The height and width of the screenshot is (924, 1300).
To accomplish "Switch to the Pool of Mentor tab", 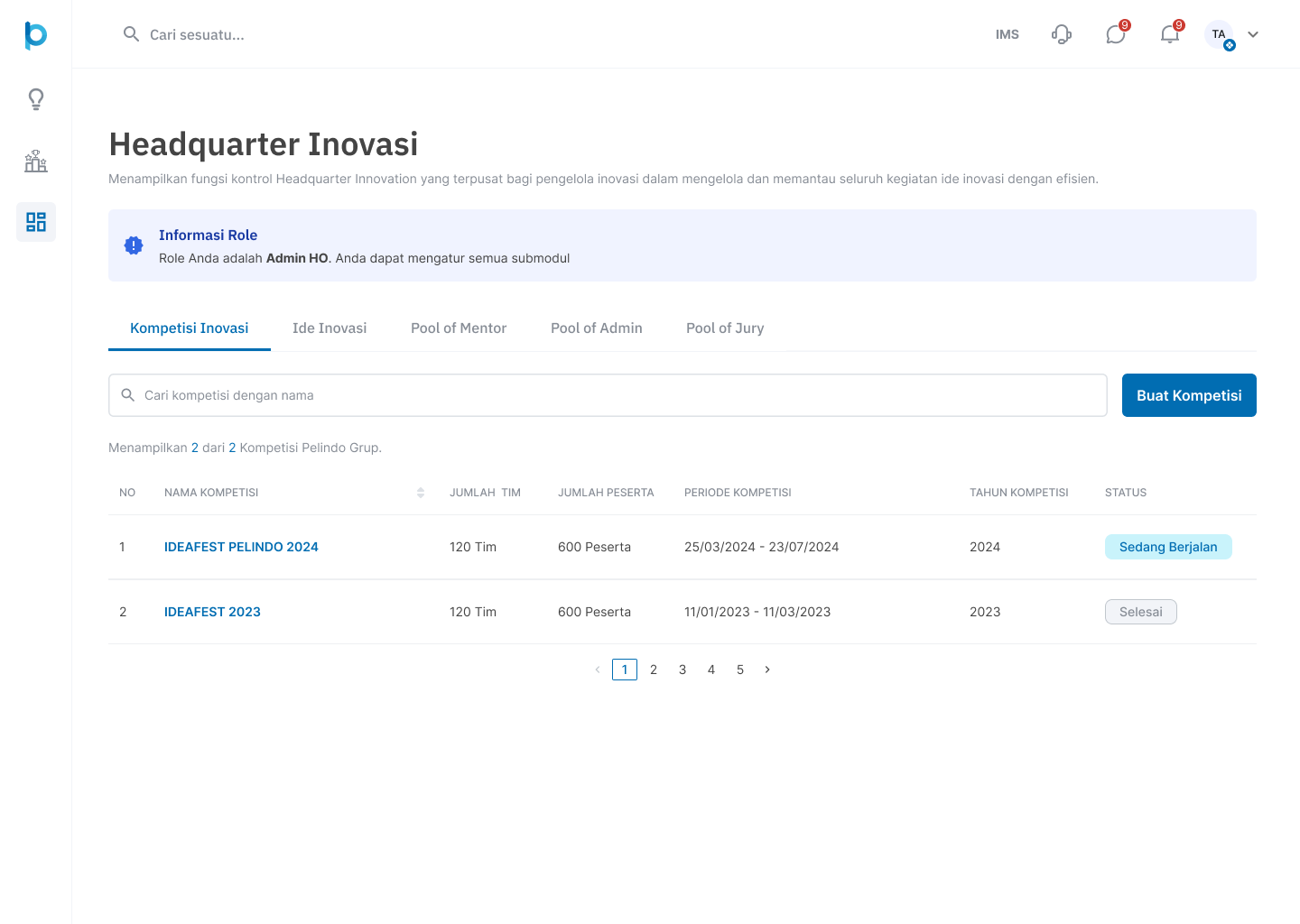I will pos(459,328).
